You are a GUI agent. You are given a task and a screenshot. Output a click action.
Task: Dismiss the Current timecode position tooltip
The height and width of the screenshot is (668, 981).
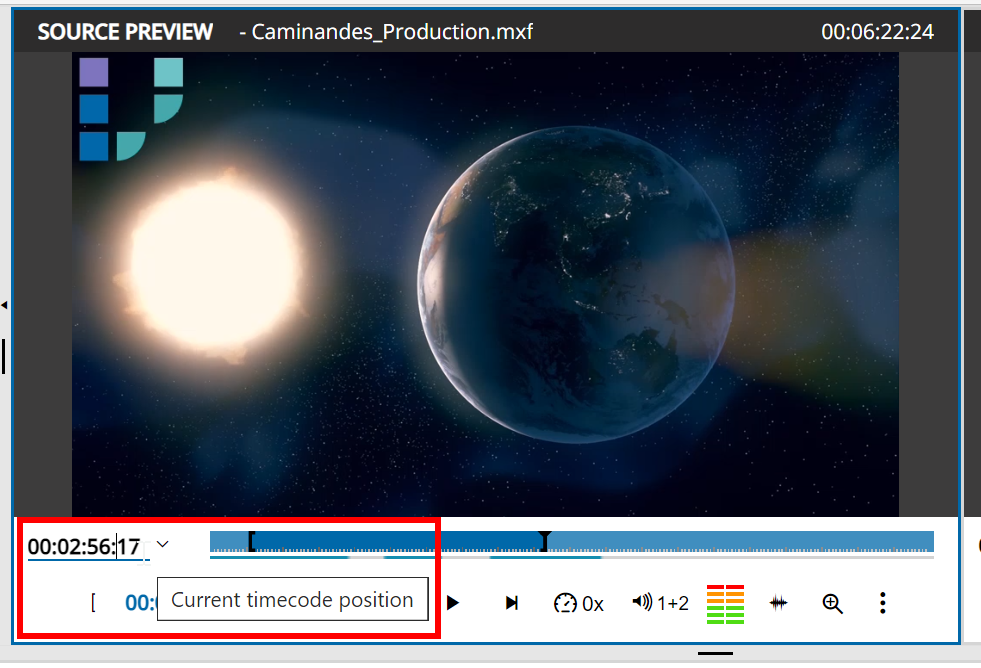coord(292,599)
